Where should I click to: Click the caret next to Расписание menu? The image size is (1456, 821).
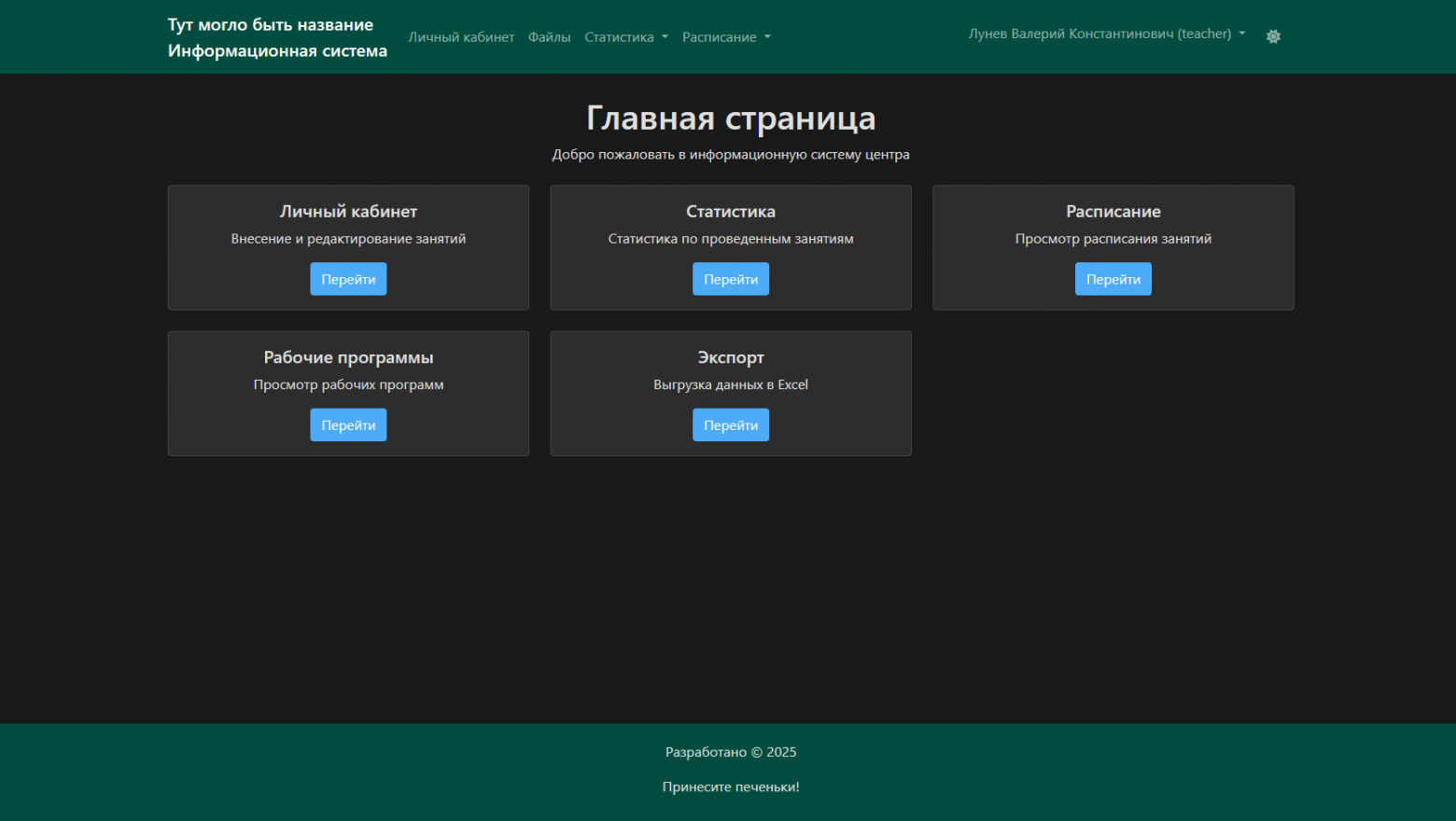point(767,37)
